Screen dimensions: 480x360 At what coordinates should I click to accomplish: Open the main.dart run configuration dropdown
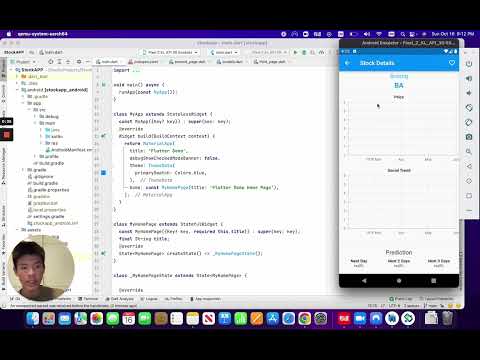[x=224, y=52]
